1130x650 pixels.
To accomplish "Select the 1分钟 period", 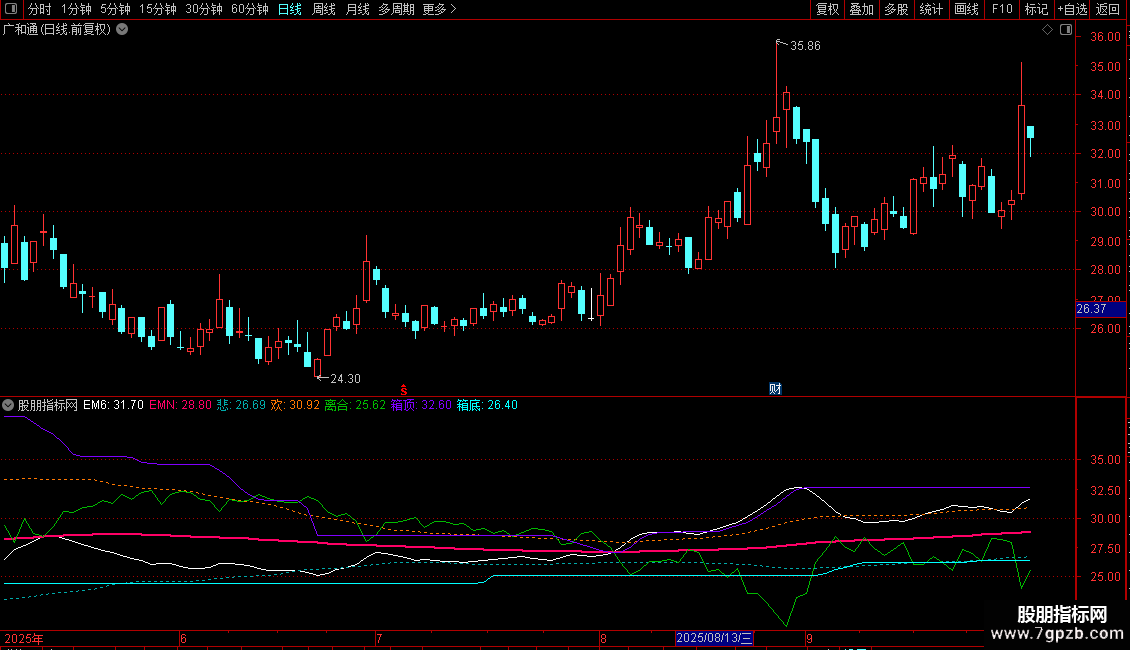I will (x=76, y=9).
